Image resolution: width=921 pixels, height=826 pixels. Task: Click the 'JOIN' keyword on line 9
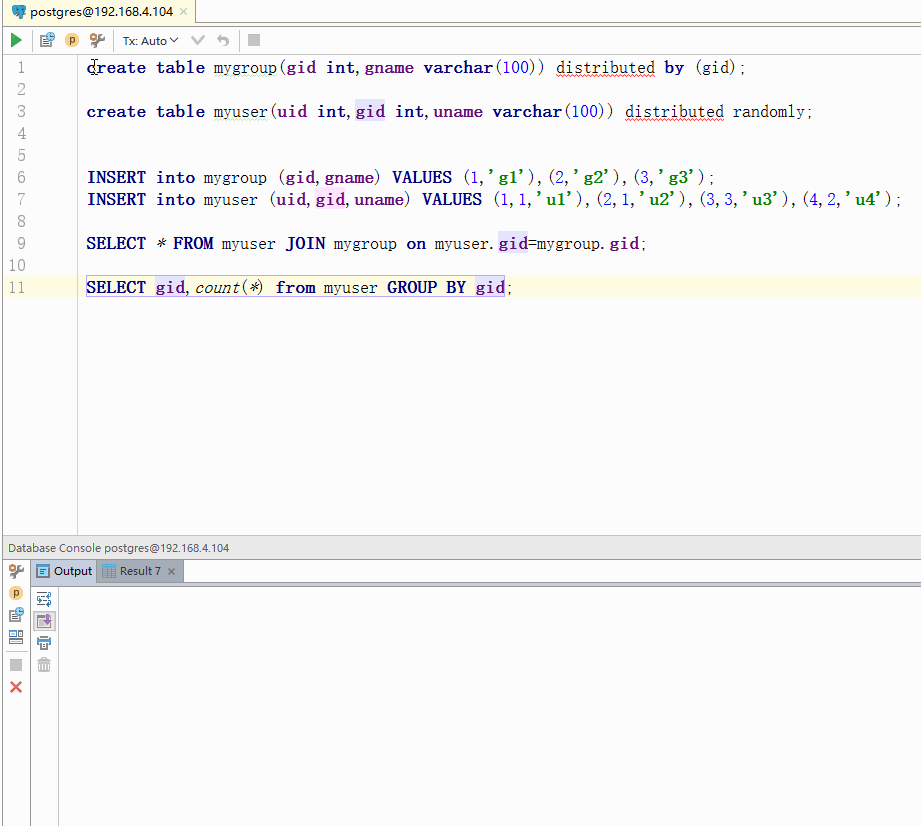[305, 243]
